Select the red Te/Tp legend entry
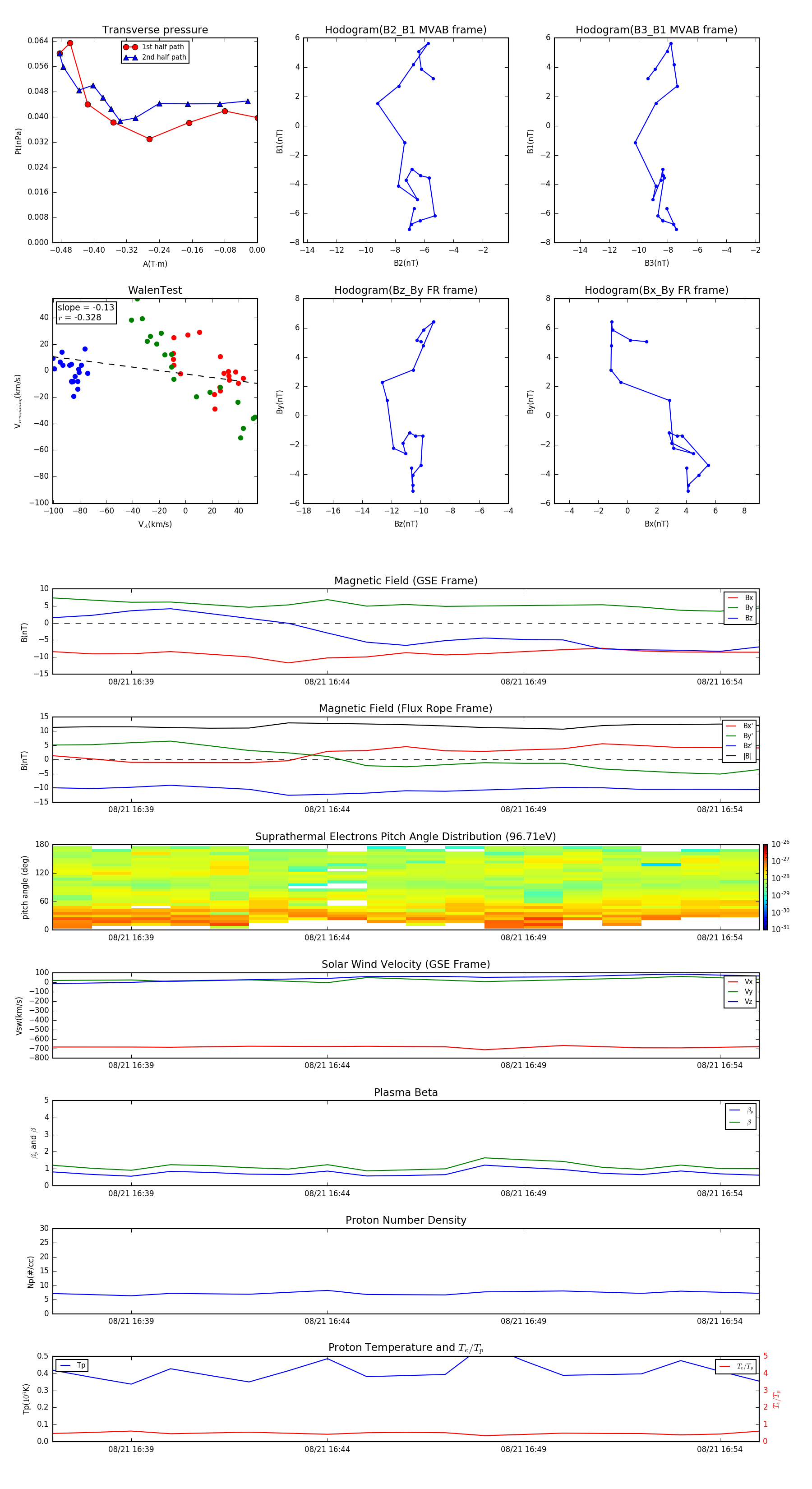Viewport: 812px width, 1489px height. tap(737, 1366)
